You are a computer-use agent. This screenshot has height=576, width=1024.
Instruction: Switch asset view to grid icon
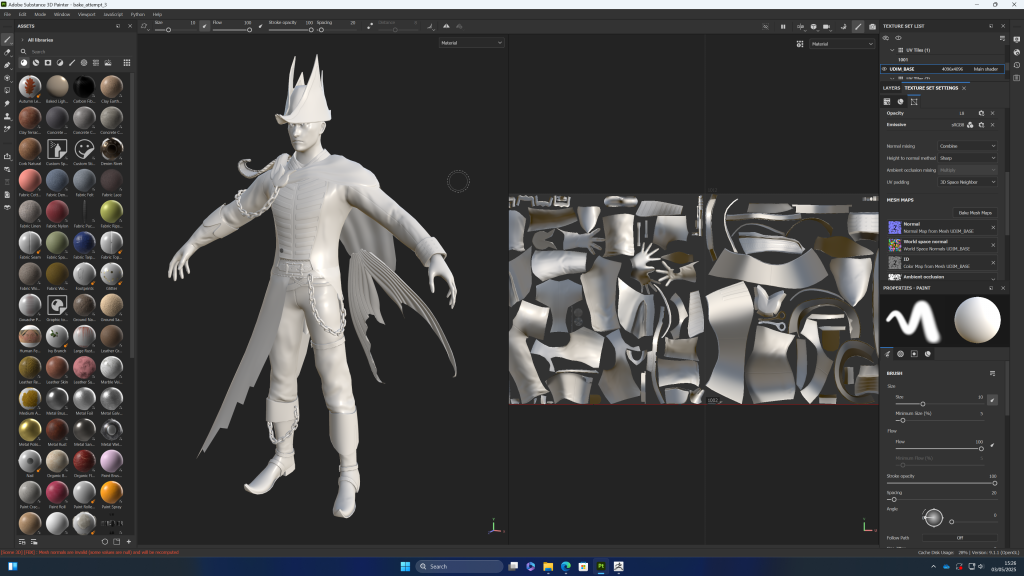click(x=127, y=62)
